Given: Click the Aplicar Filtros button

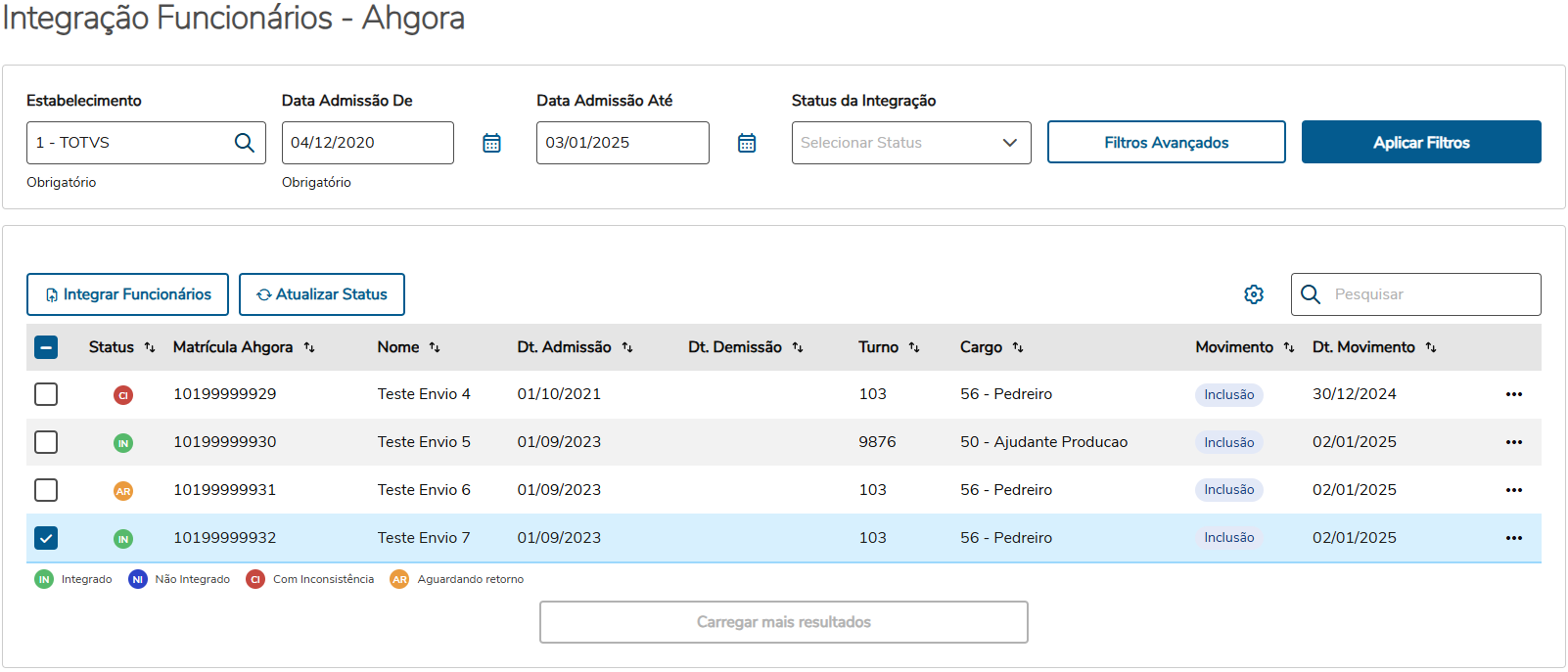Looking at the screenshot, I should click(1420, 143).
